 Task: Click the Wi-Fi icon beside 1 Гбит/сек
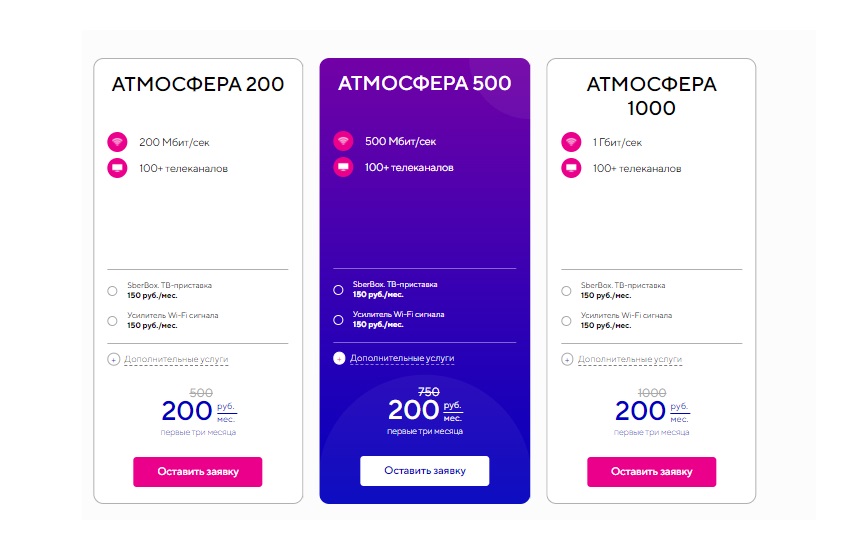(x=571, y=142)
